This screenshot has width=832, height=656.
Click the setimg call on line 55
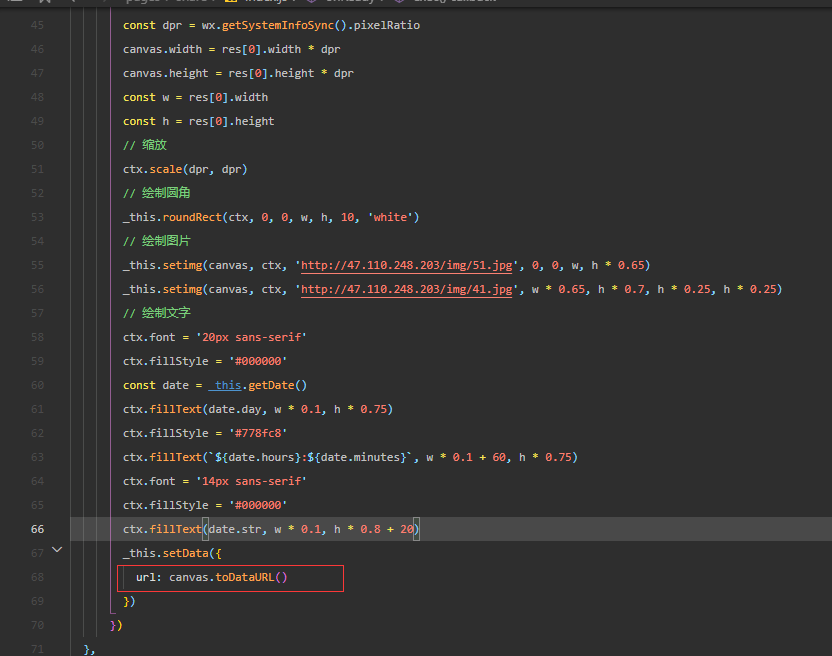coord(183,265)
